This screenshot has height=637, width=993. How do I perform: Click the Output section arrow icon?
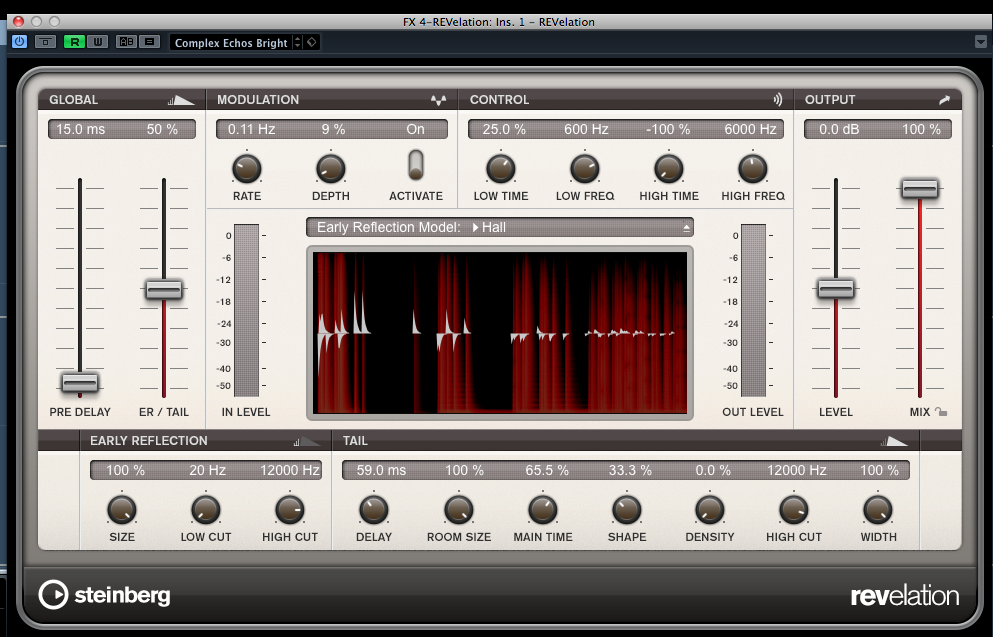944,100
